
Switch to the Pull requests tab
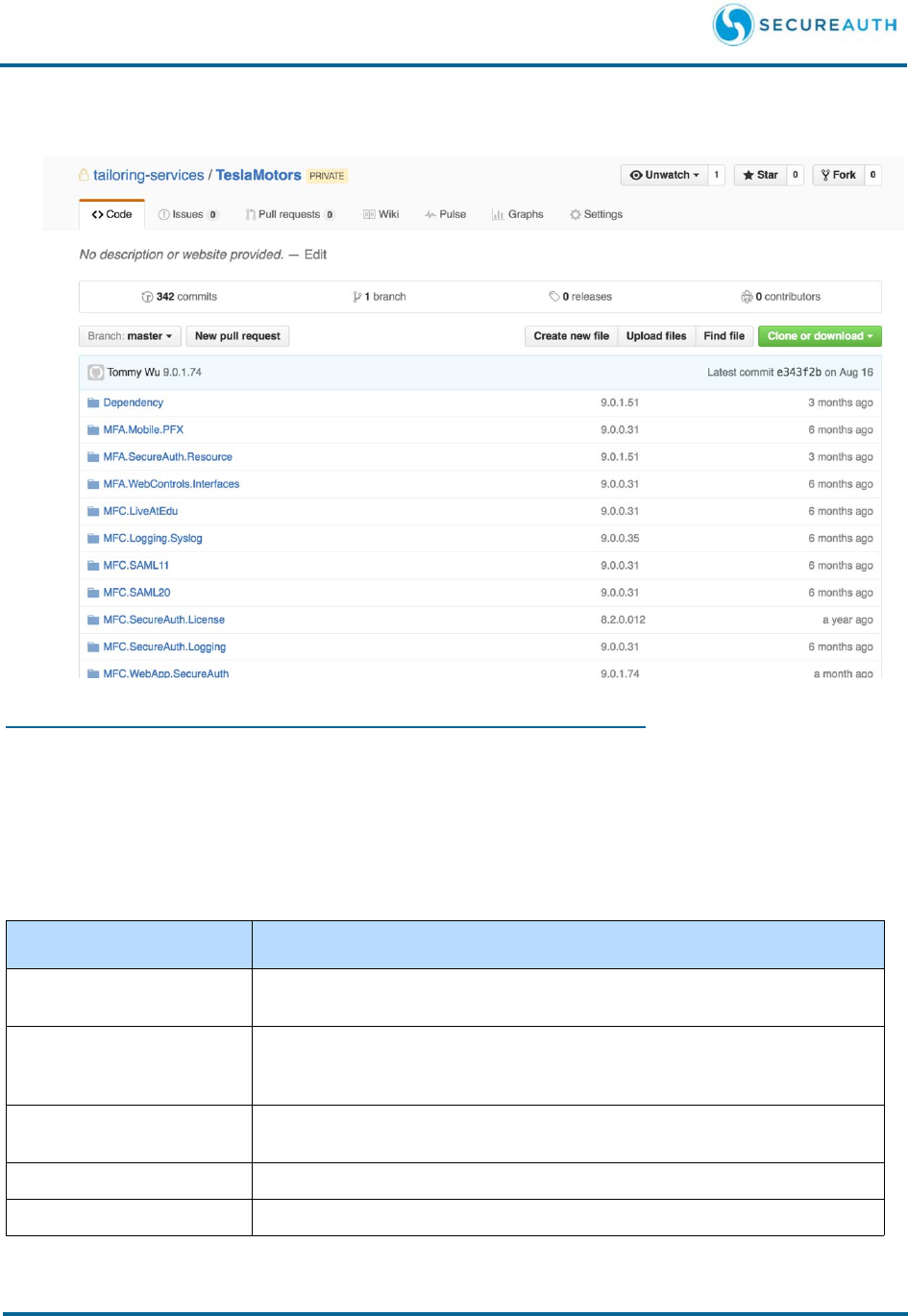290,214
